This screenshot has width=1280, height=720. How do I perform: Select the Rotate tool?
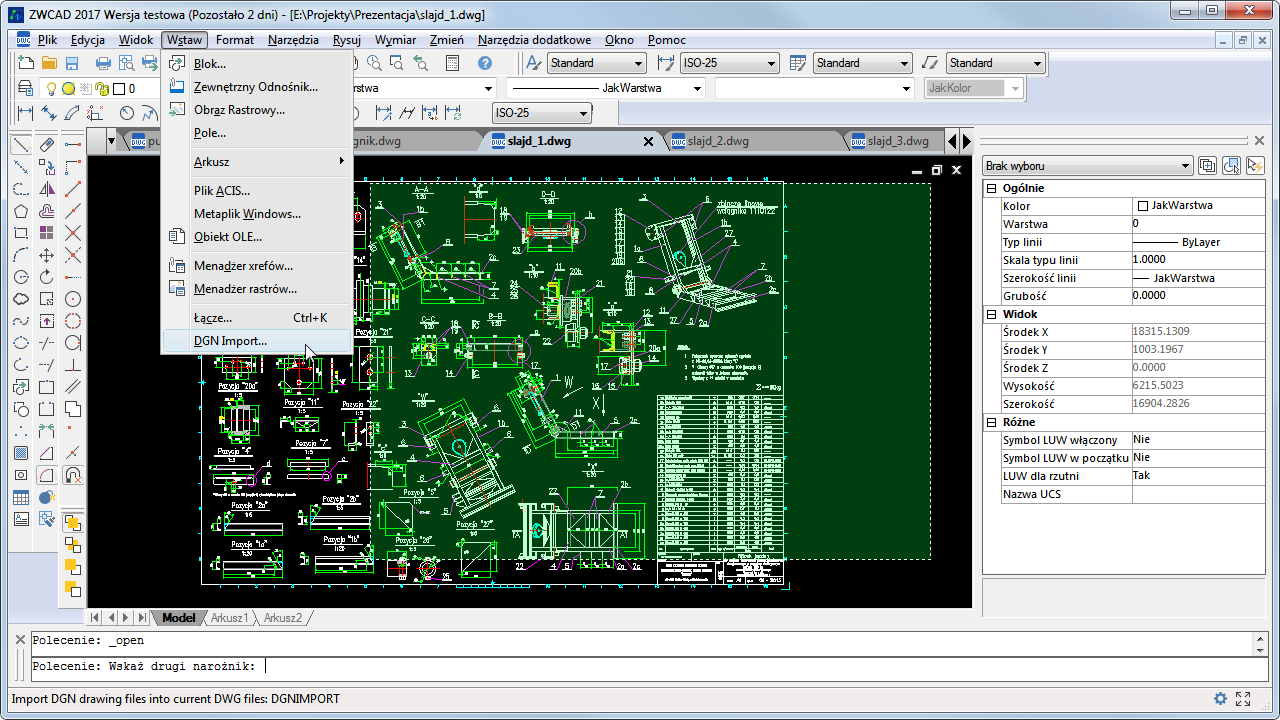point(47,277)
